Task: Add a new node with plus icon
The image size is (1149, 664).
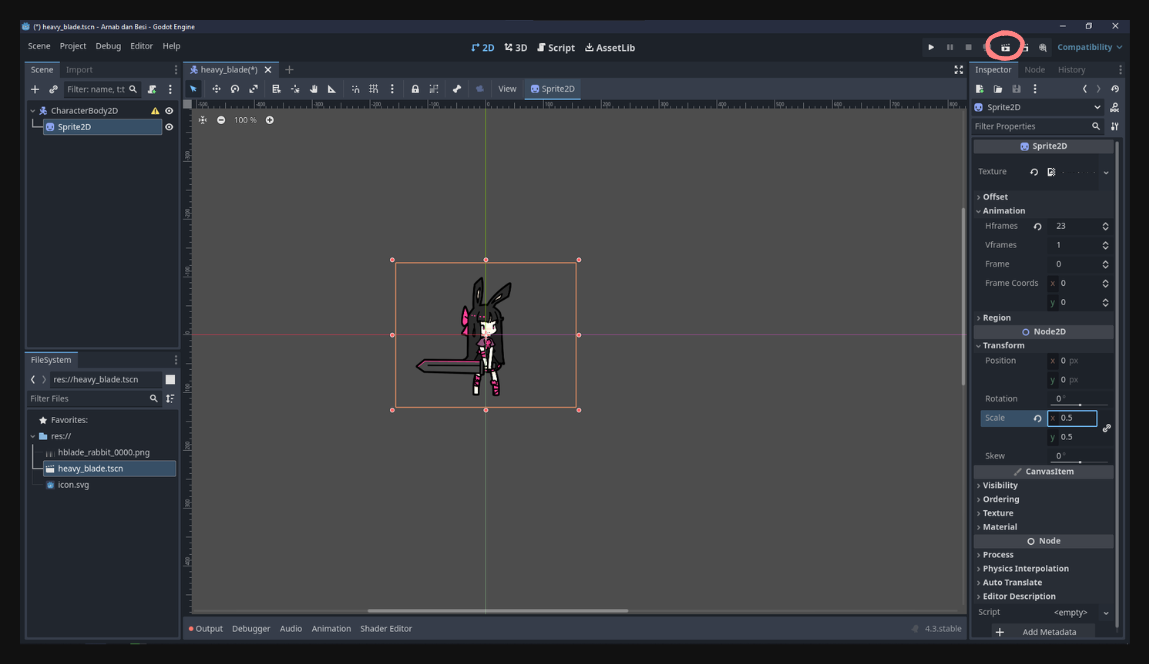Action: pos(34,89)
